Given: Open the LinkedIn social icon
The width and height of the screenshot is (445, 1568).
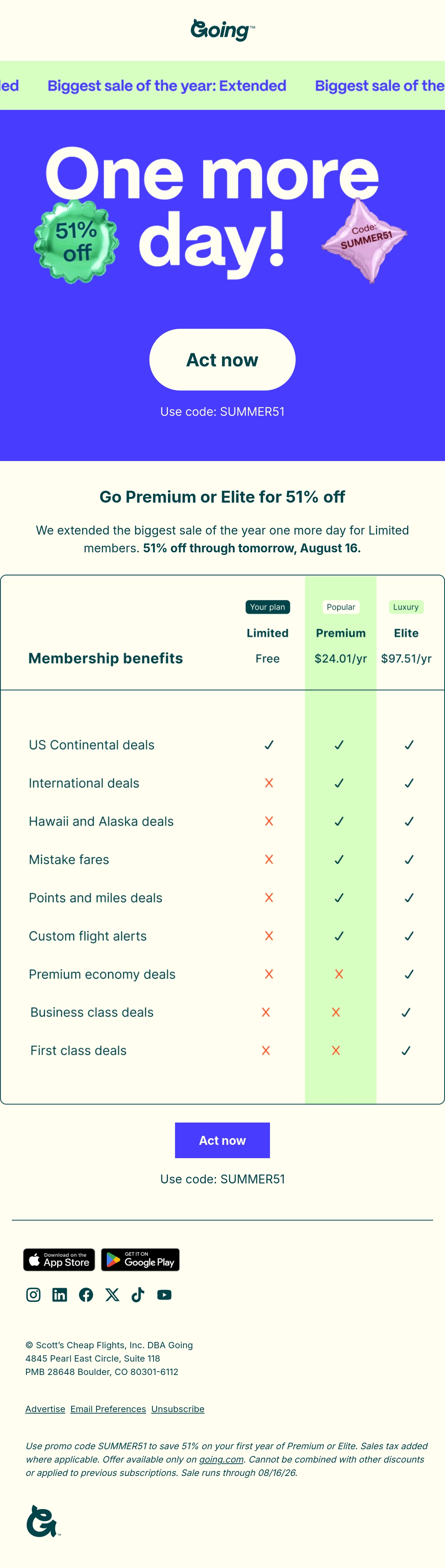Looking at the screenshot, I should (60, 1295).
